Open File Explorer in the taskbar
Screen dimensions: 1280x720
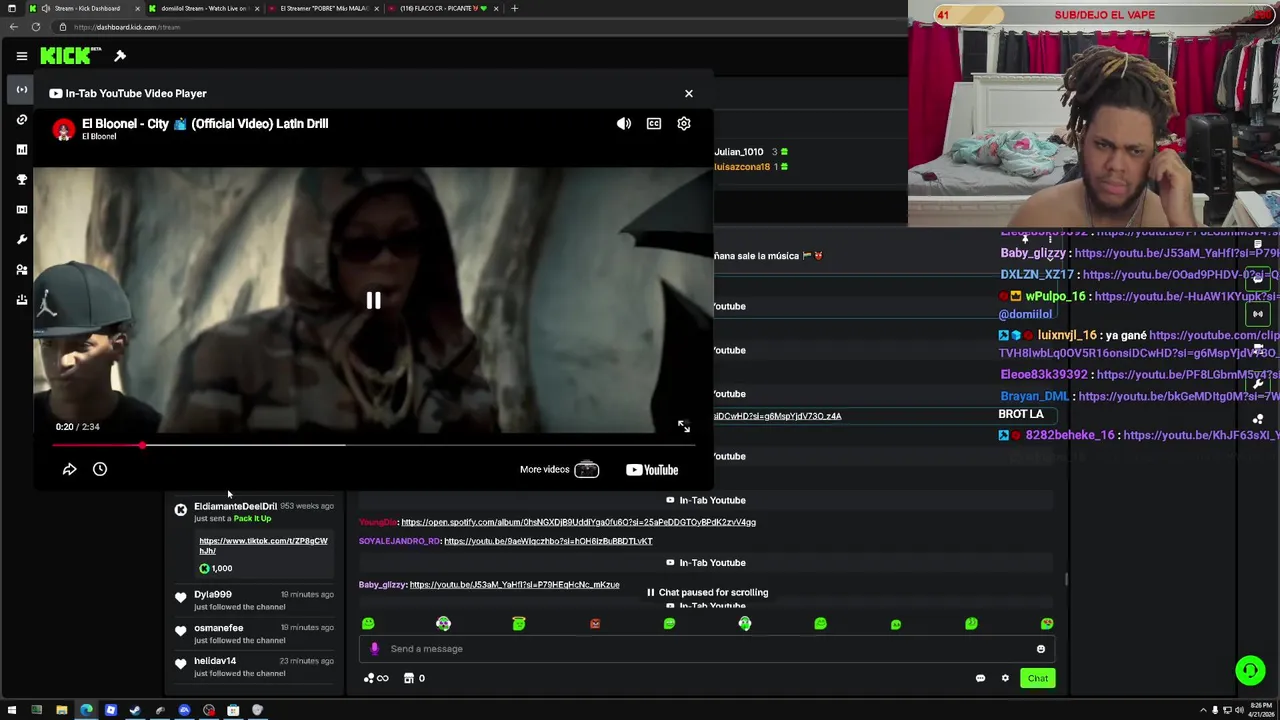click(x=61, y=710)
